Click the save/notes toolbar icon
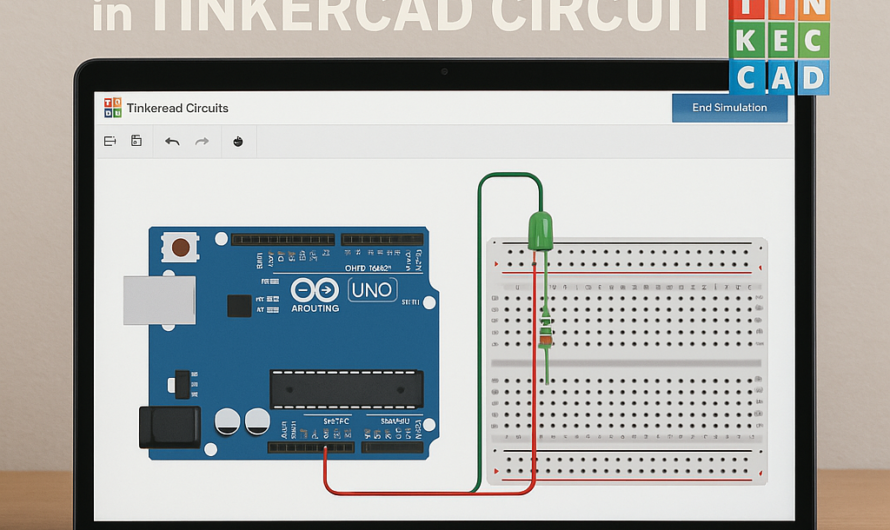This screenshot has height=530, width=890. [x=136, y=140]
